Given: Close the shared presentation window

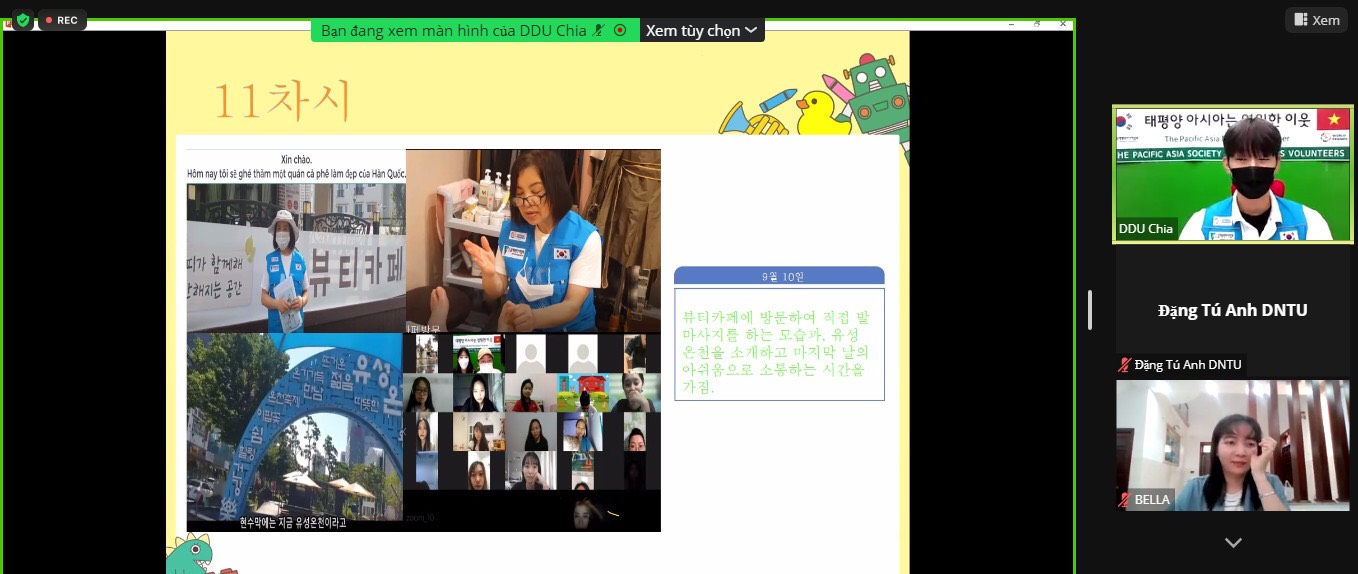Looking at the screenshot, I should point(1062,24).
